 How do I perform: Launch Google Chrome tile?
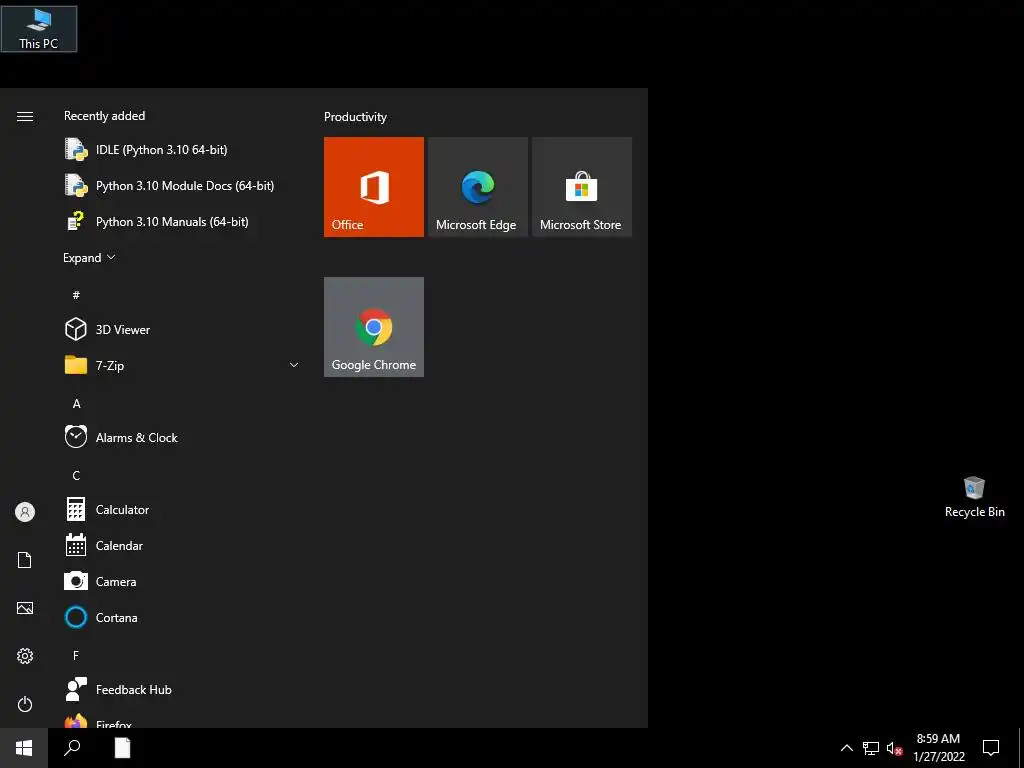[374, 327]
